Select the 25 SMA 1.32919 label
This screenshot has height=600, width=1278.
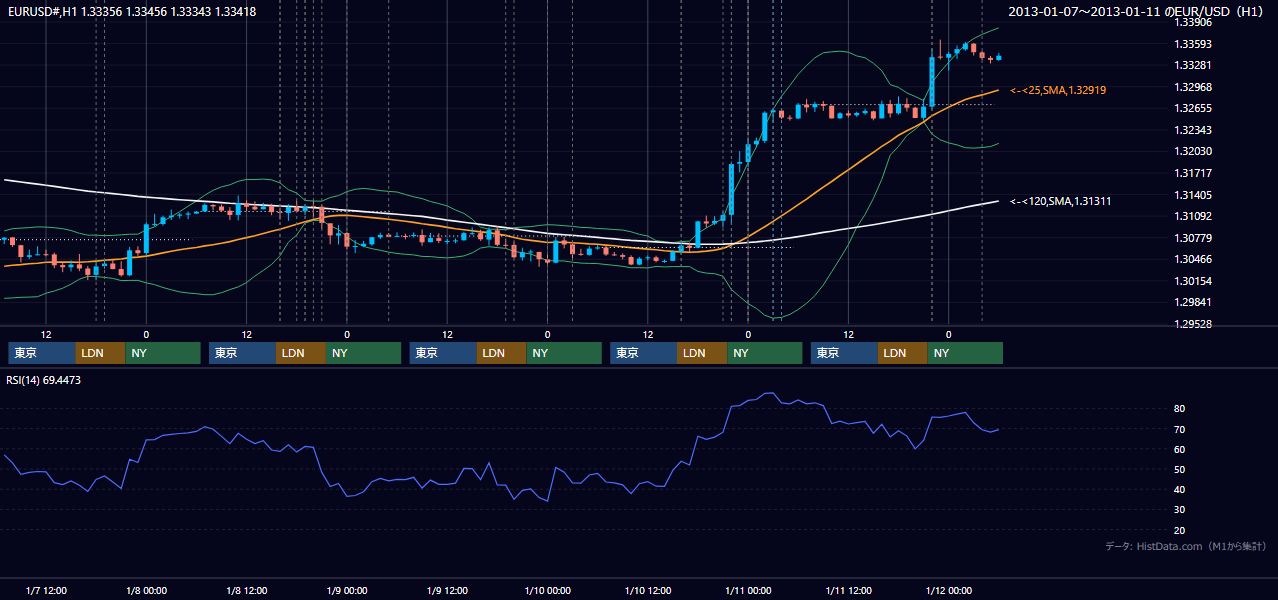pos(1059,90)
